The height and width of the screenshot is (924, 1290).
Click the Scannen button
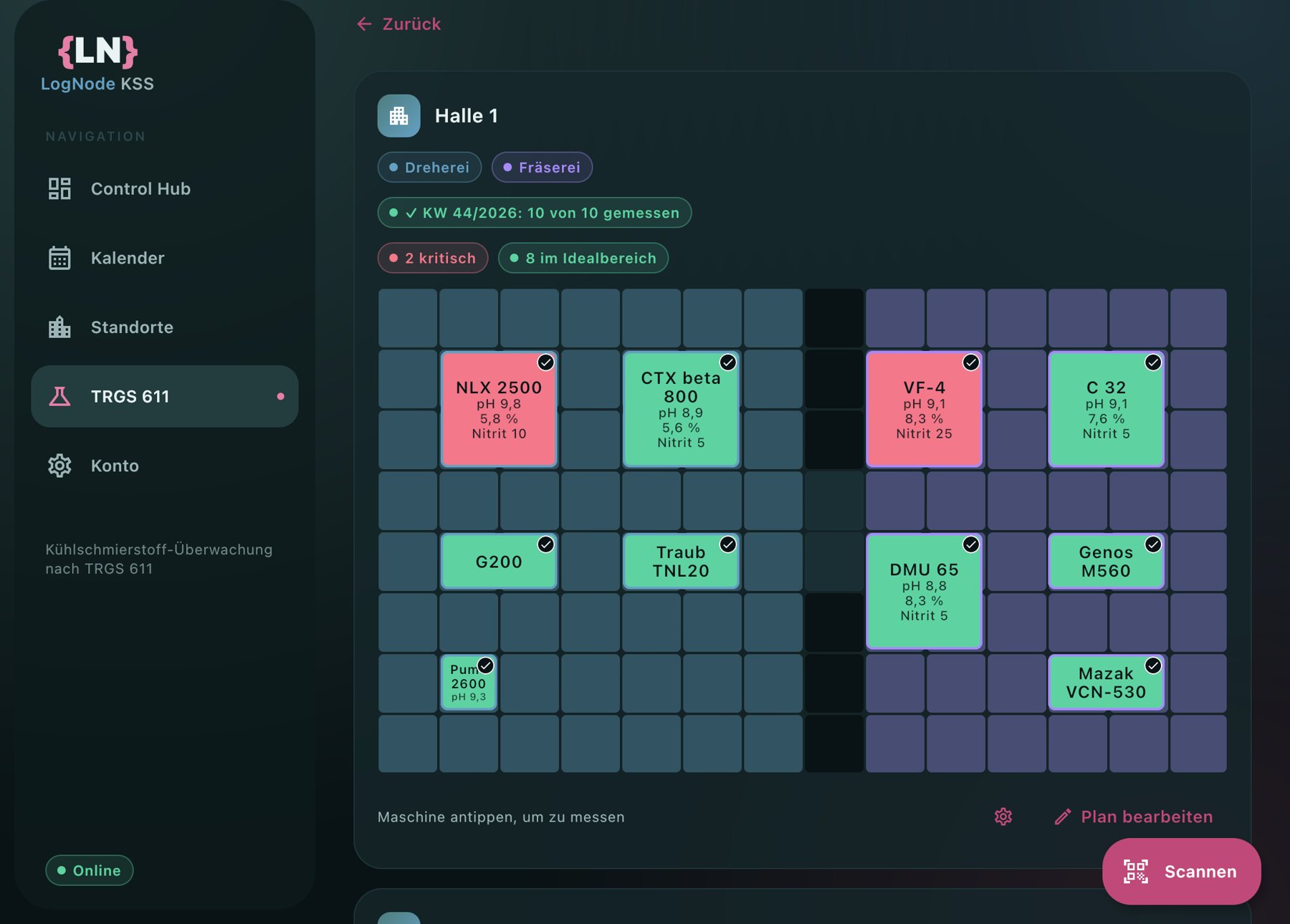(1181, 872)
